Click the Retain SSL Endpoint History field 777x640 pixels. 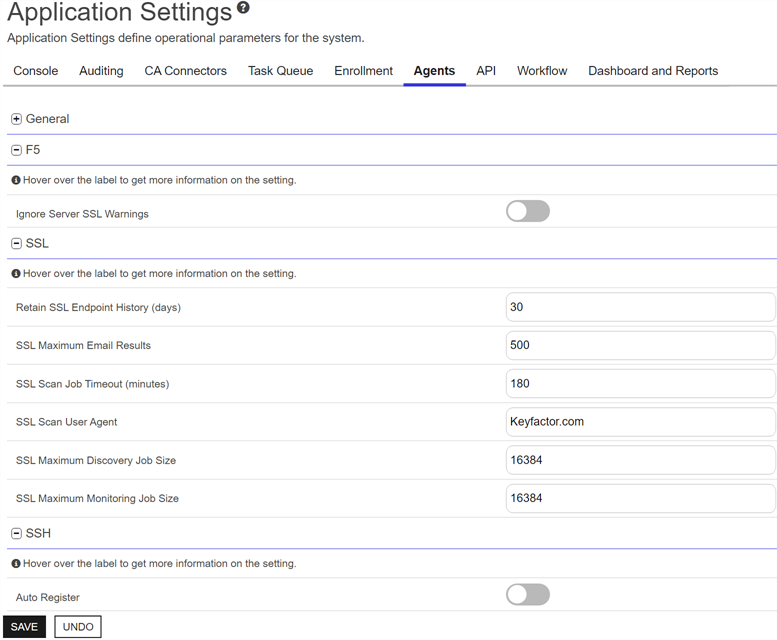[640, 307]
